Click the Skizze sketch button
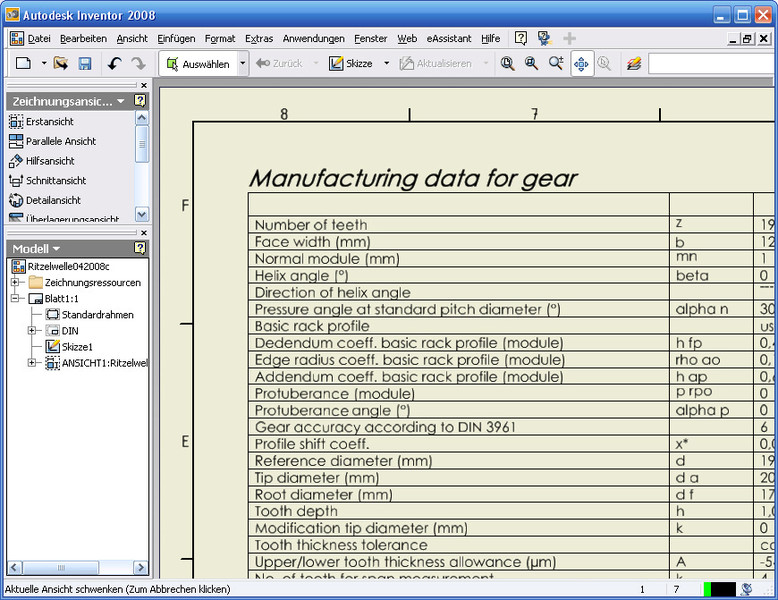 (351, 63)
